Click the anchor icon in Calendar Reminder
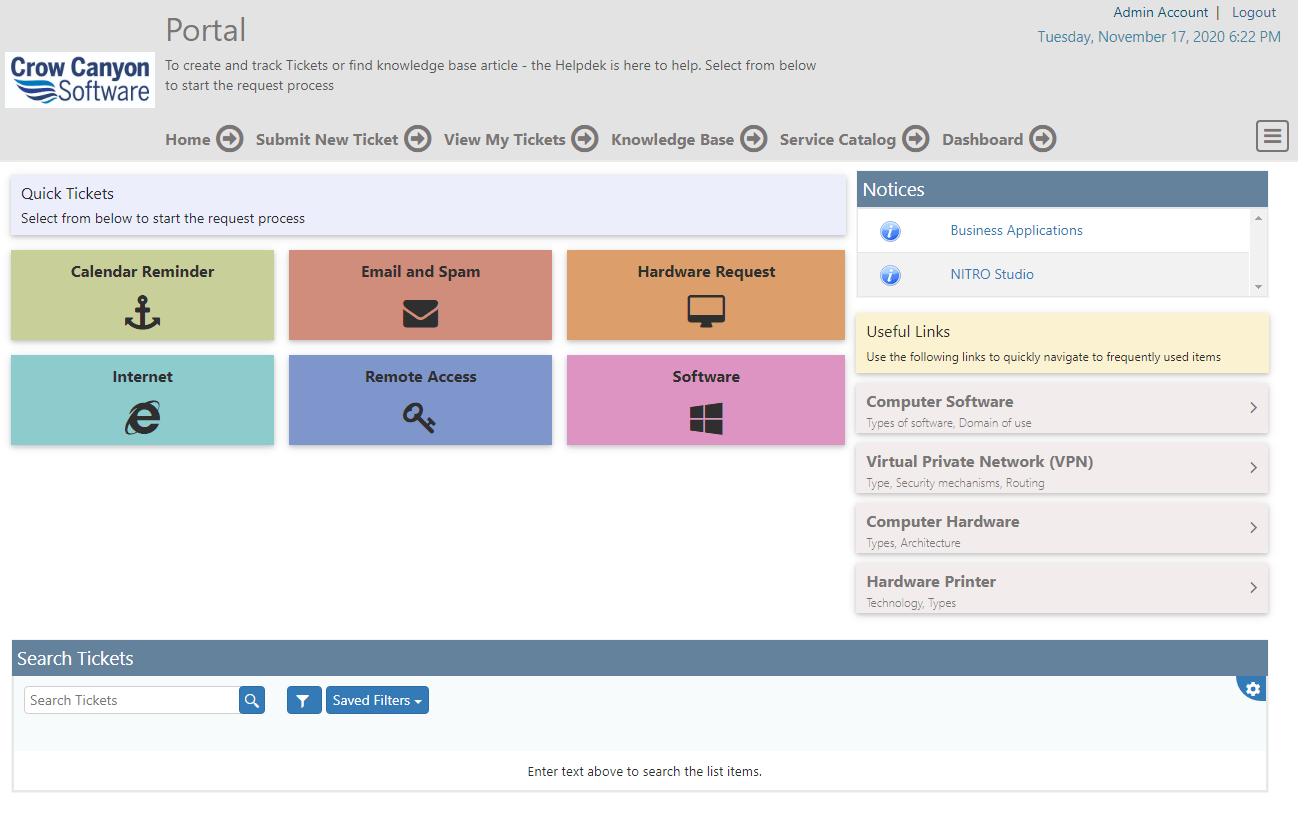This screenshot has height=829, width=1298. tap(142, 313)
